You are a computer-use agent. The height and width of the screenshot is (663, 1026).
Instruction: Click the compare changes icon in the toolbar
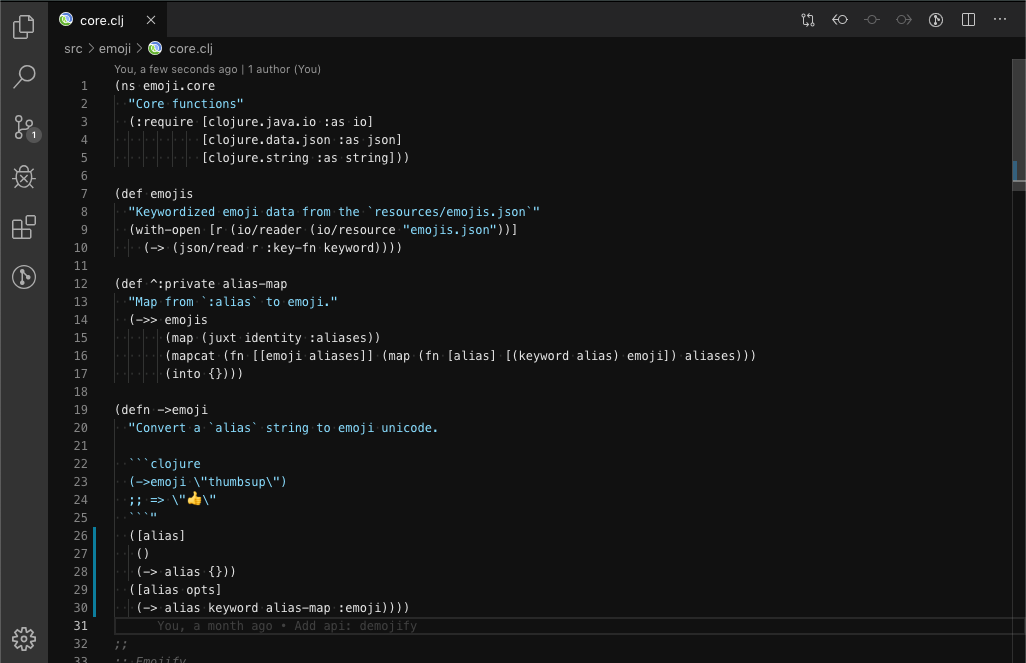coord(808,19)
